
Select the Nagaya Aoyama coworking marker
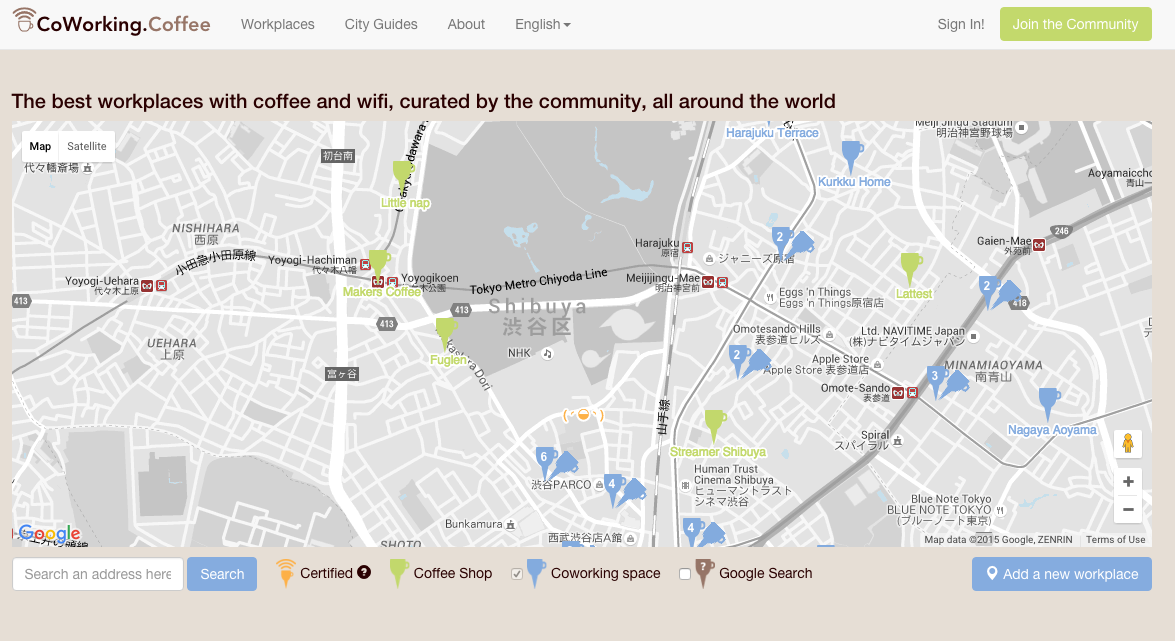point(1048,403)
